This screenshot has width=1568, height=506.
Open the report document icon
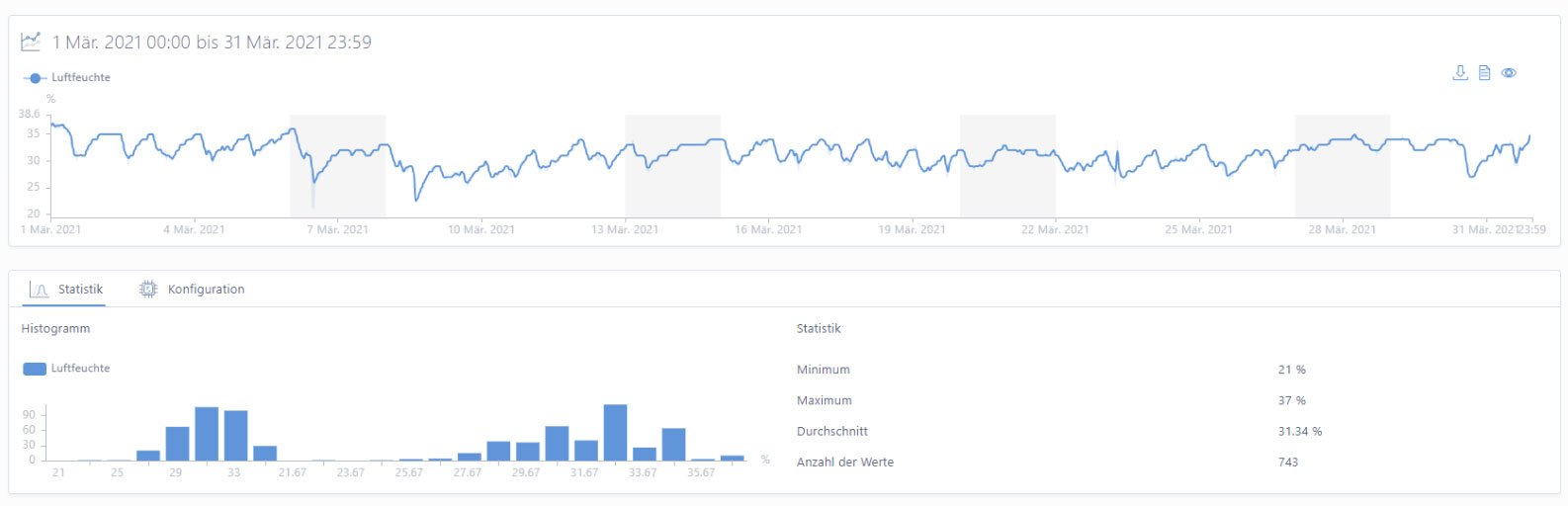pyautogui.click(x=1484, y=73)
